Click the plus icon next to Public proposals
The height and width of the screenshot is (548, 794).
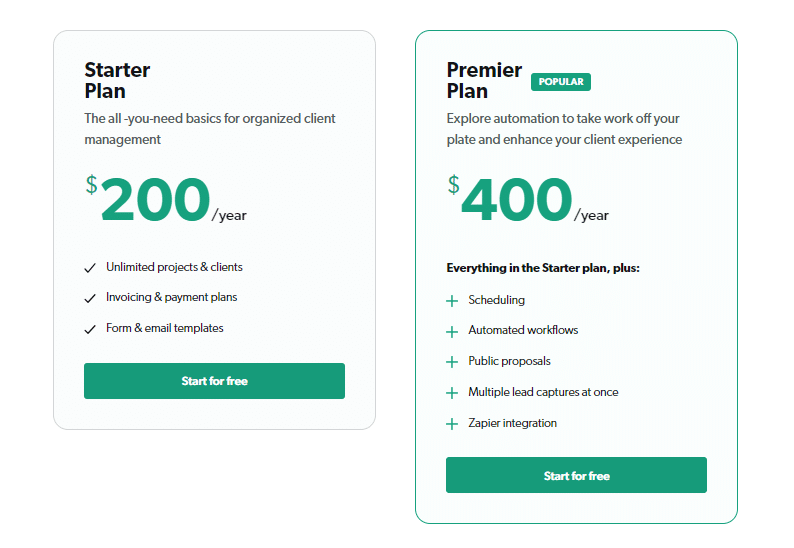(x=452, y=362)
